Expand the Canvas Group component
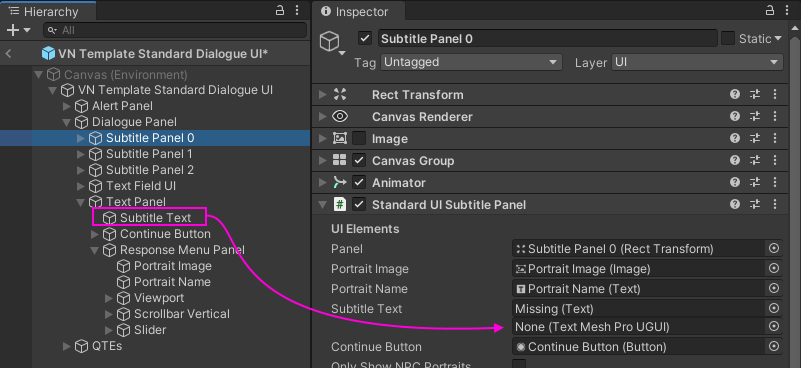 pos(322,160)
